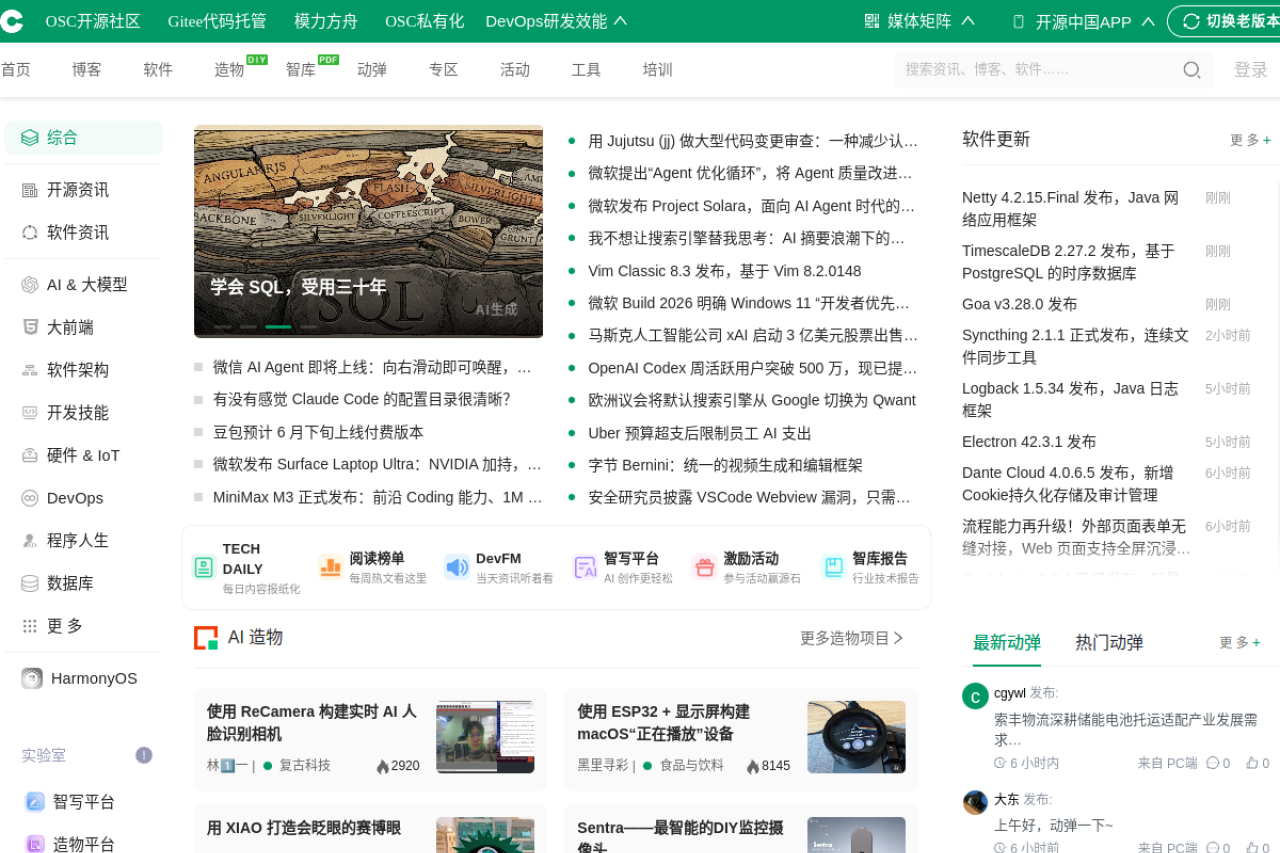Open OSC开源社区 top link
Image resolution: width=1280 pixels, height=853 pixels.
coord(93,21)
